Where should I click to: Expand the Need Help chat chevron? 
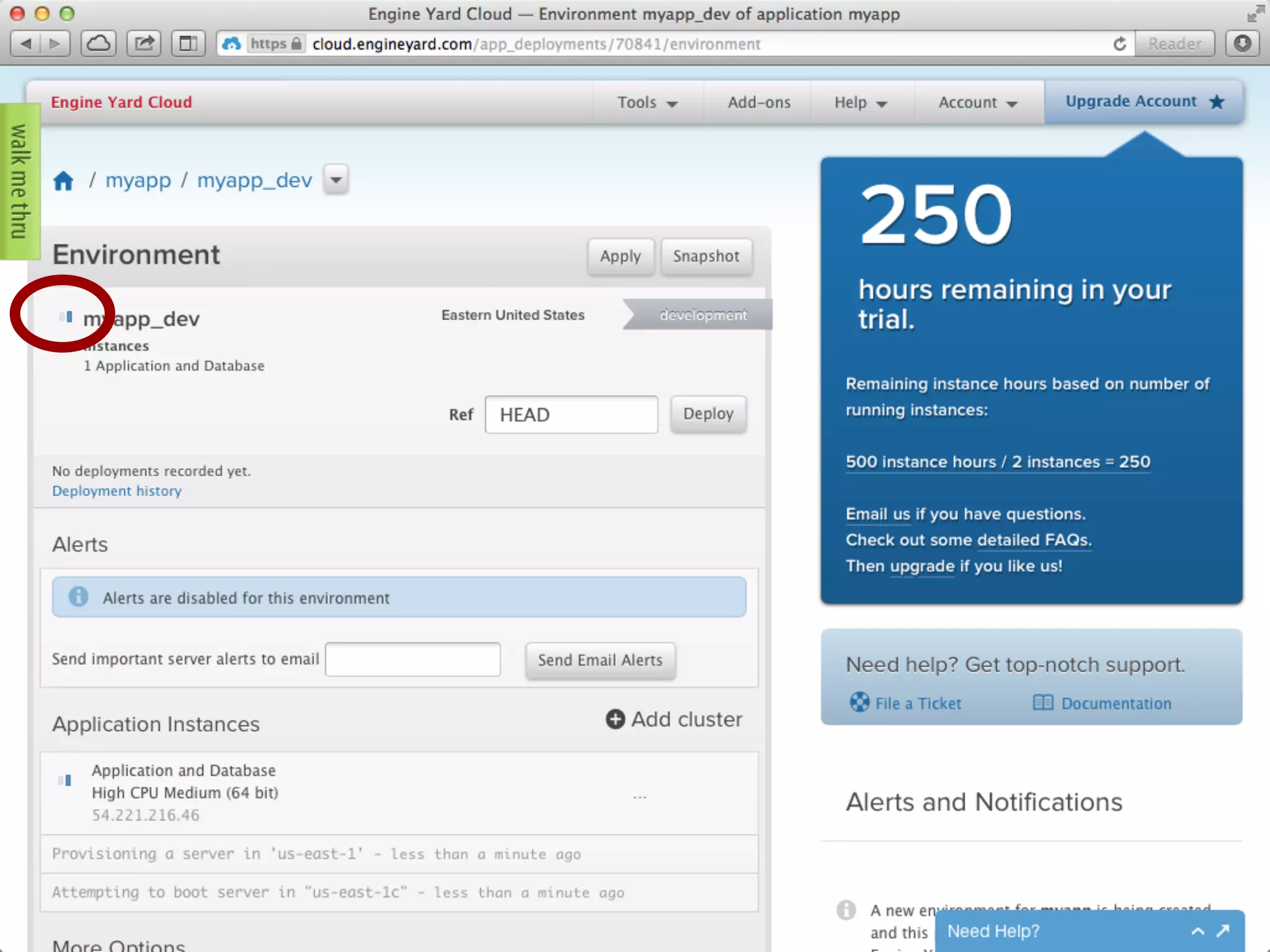pos(1198,930)
